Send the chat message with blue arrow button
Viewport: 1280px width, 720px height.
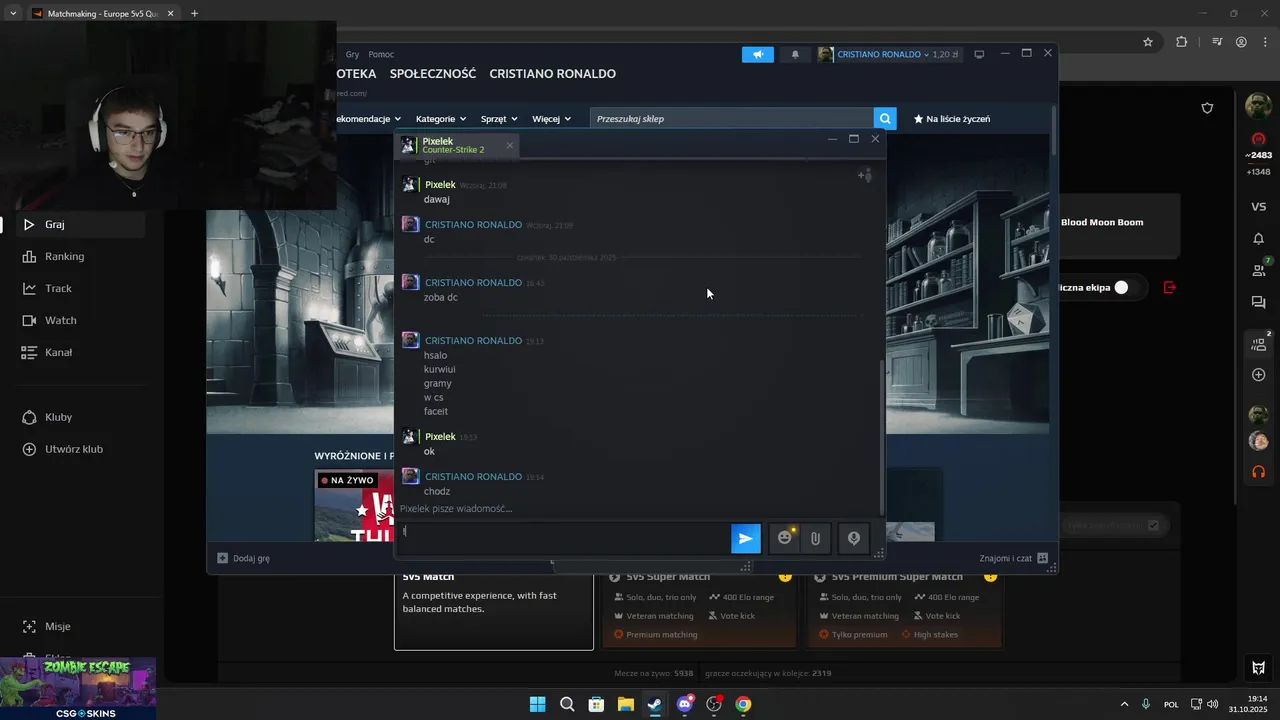[745, 538]
